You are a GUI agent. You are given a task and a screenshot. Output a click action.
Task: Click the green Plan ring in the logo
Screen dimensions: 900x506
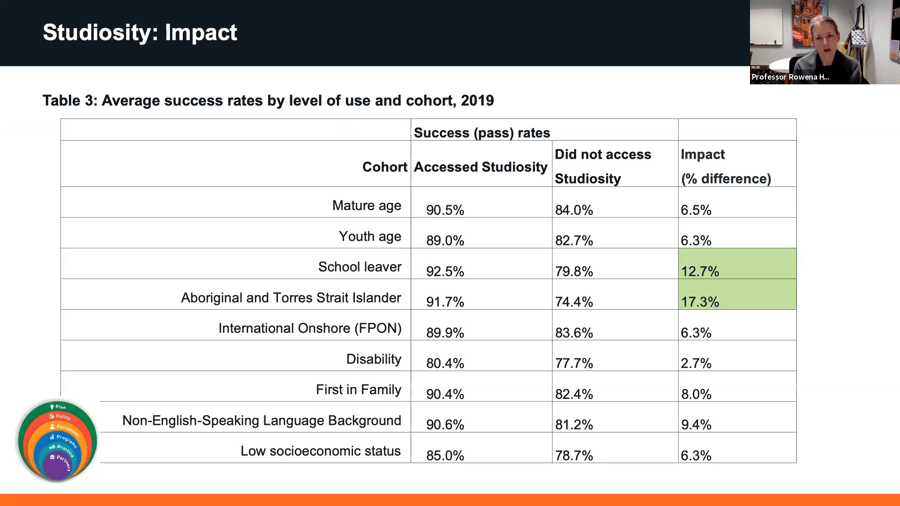[x=57, y=408]
